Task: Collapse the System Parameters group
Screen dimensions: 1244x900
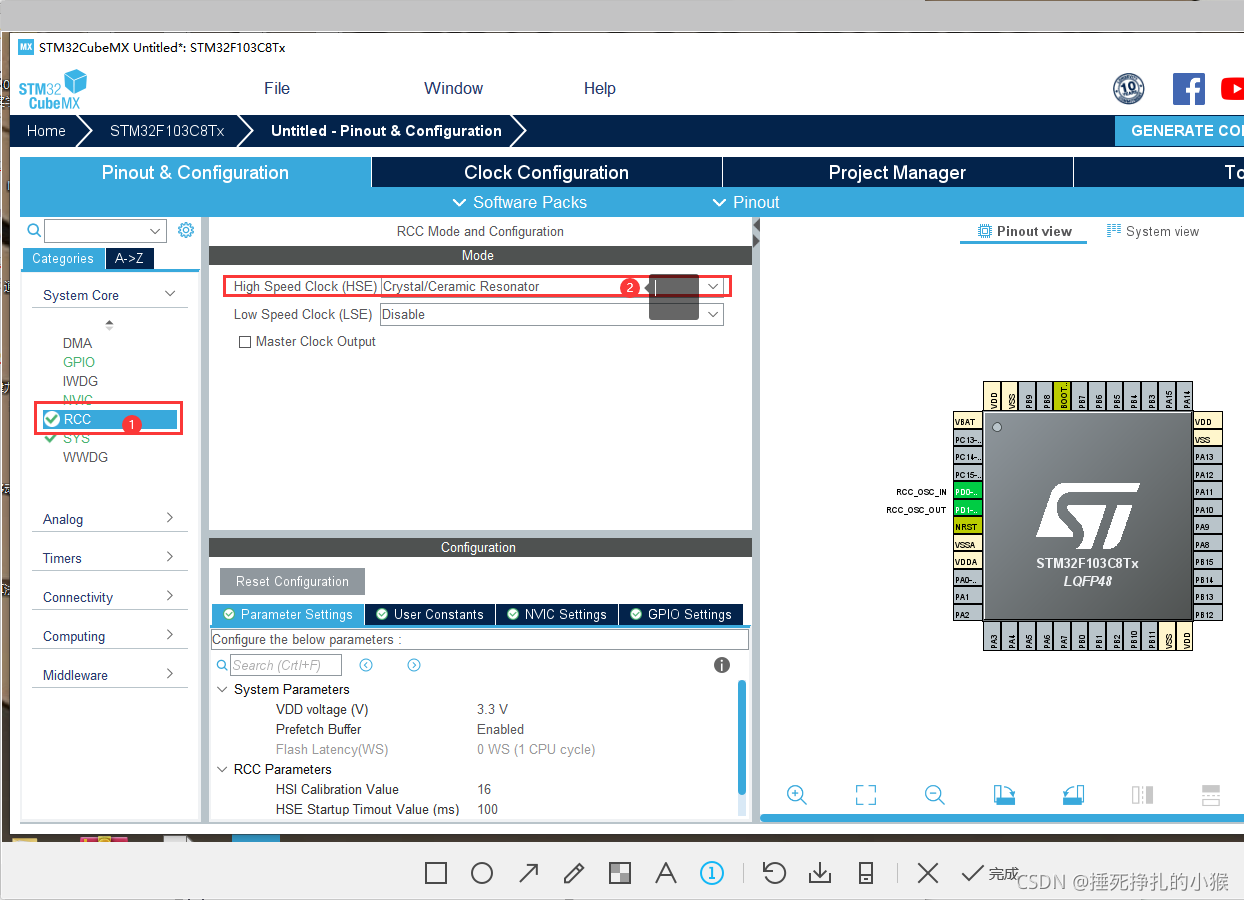Action: (x=222, y=690)
